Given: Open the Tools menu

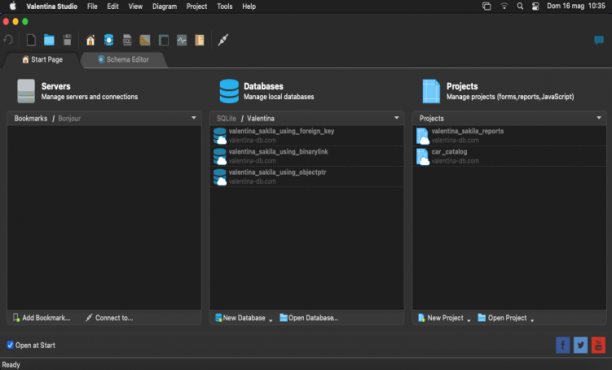Looking at the screenshot, I should (x=224, y=6).
